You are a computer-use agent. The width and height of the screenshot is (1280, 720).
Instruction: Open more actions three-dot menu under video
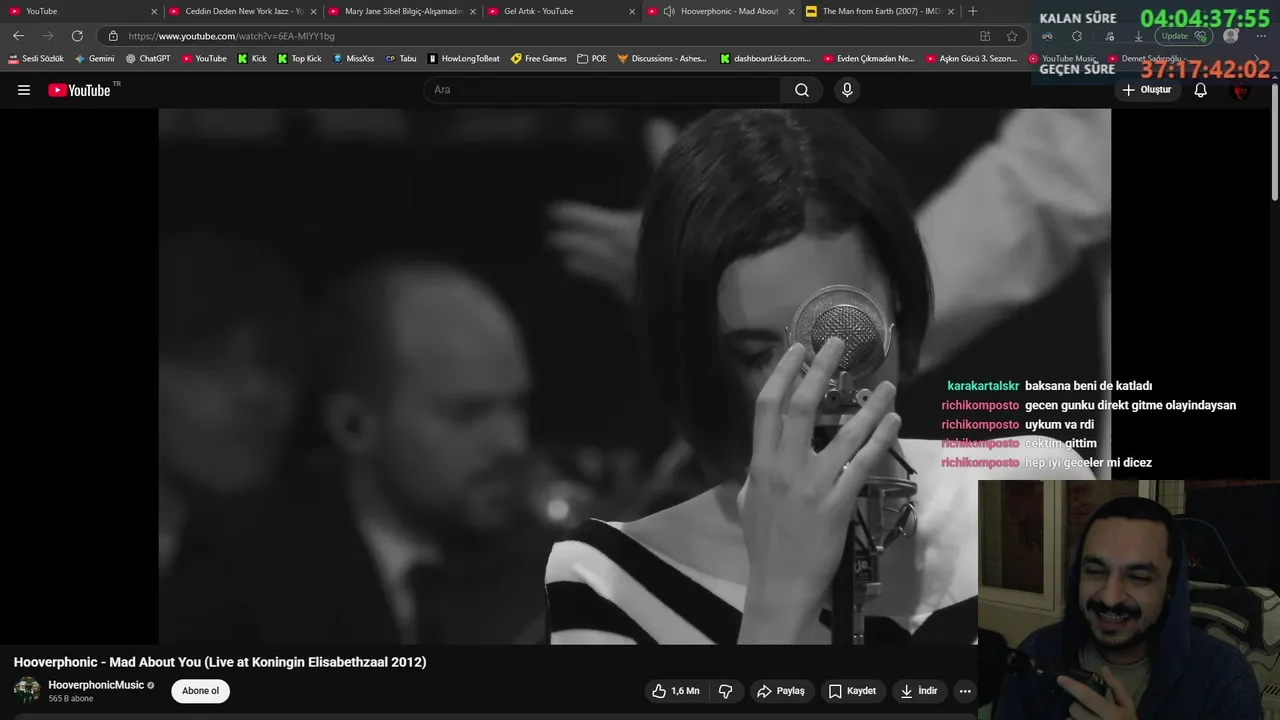(x=965, y=691)
